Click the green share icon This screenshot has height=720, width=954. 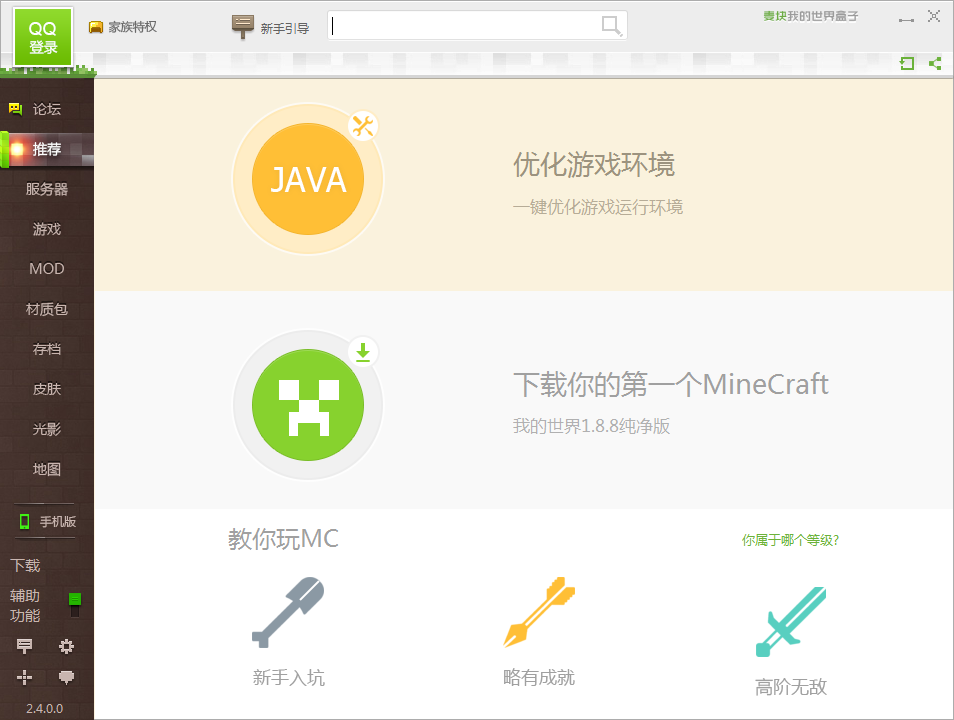935,63
